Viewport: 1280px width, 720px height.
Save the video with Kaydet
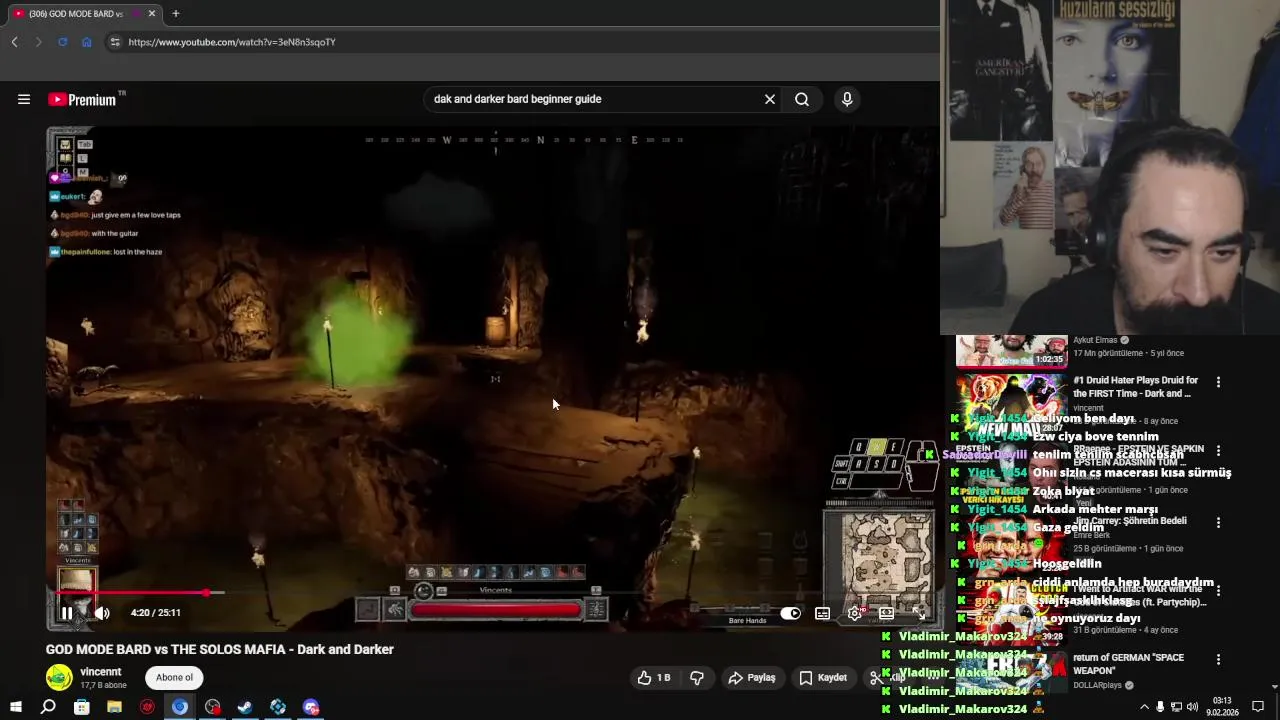click(823, 678)
